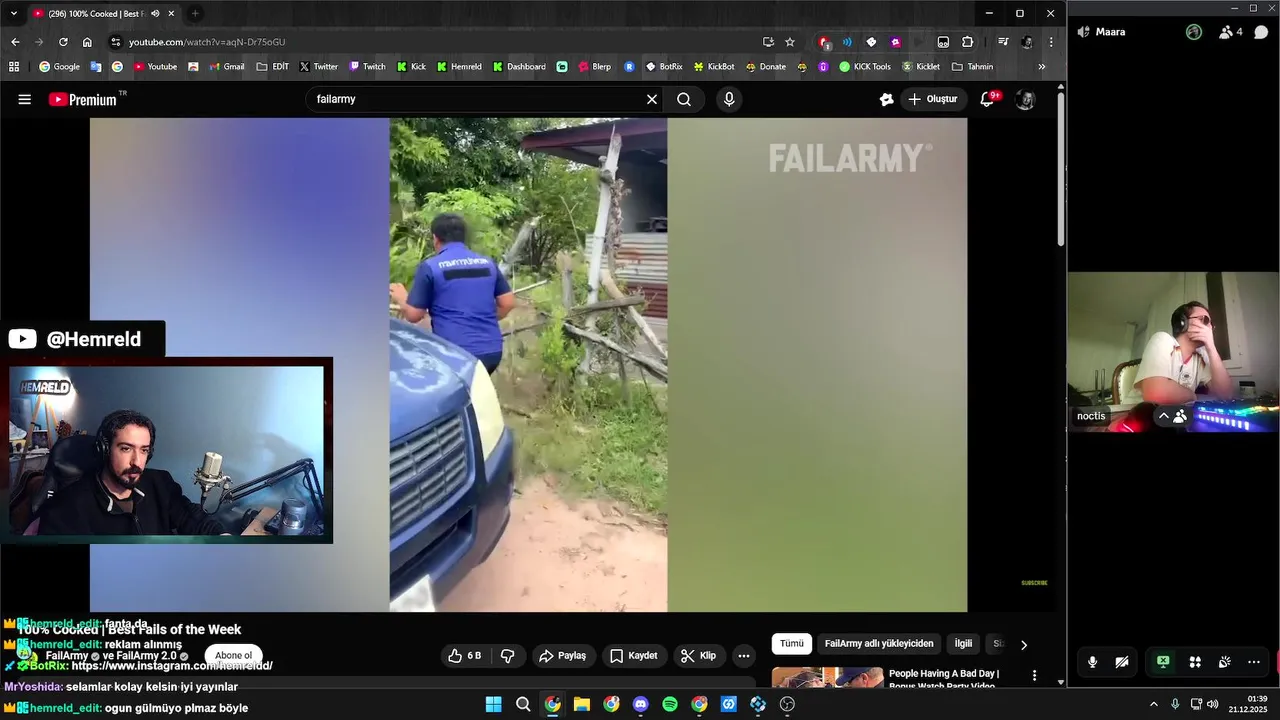Image resolution: width=1280 pixels, height=720 pixels.
Task: Open the Tahmin bookmarks folder
Action: pyautogui.click(x=973, y=67)
